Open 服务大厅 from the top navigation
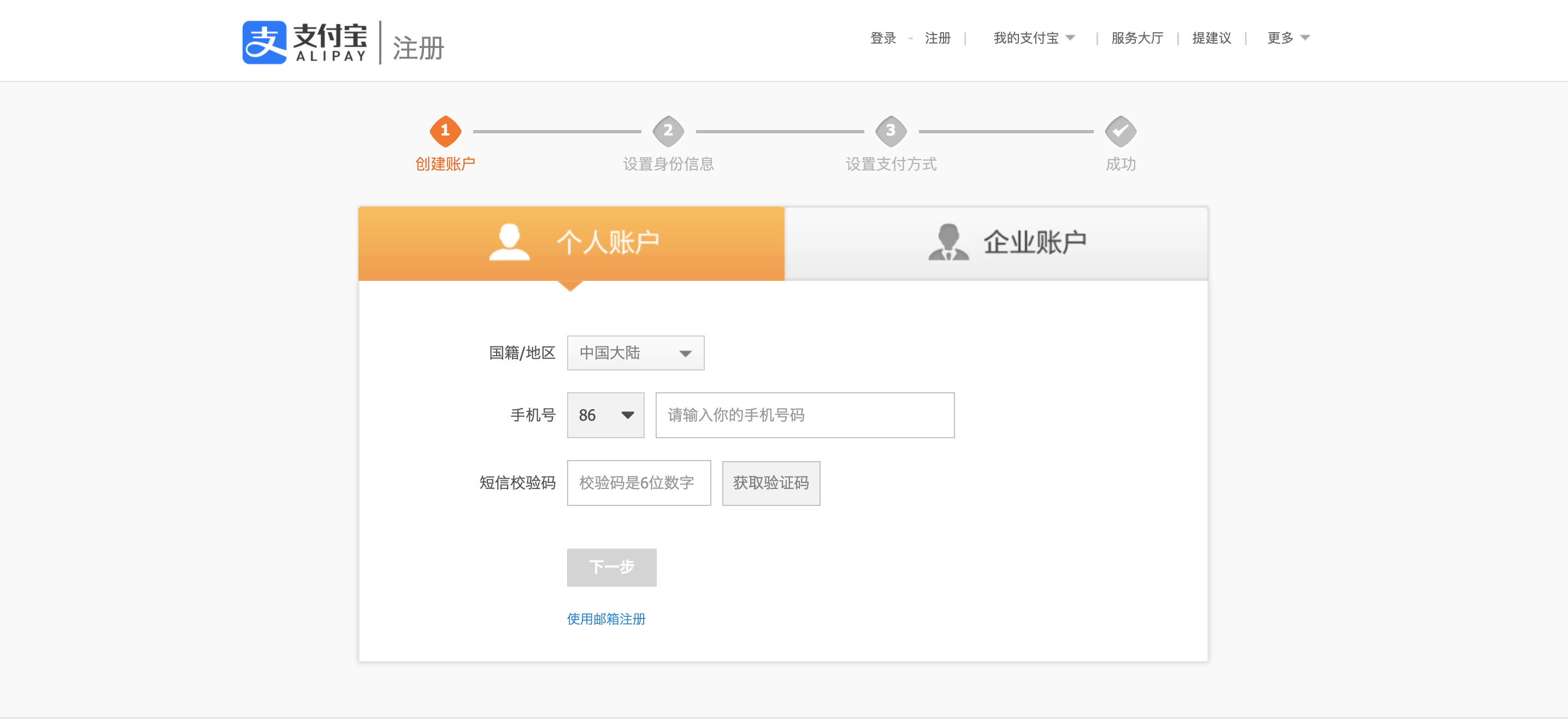The image size is (1568, 719). click(x=1136, y=38)
